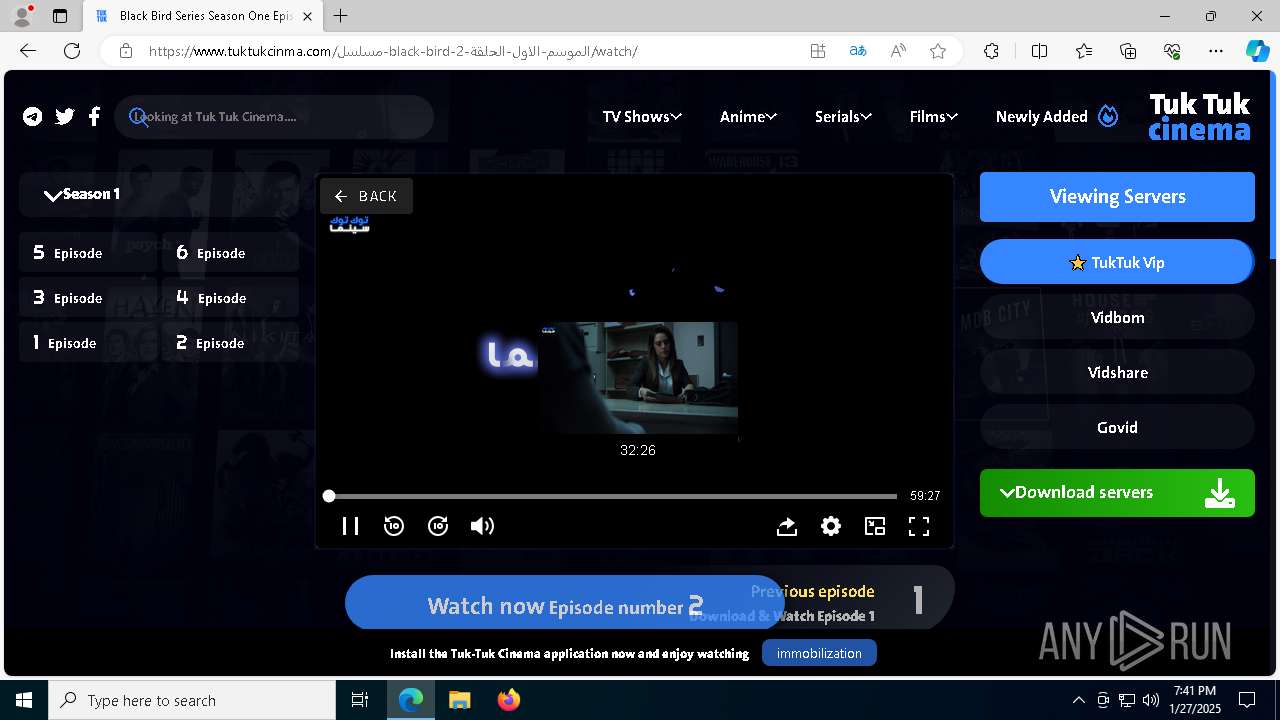Open Edge settings and more menu
The width and height of the screenshot is (1280, 720).
1216,51
